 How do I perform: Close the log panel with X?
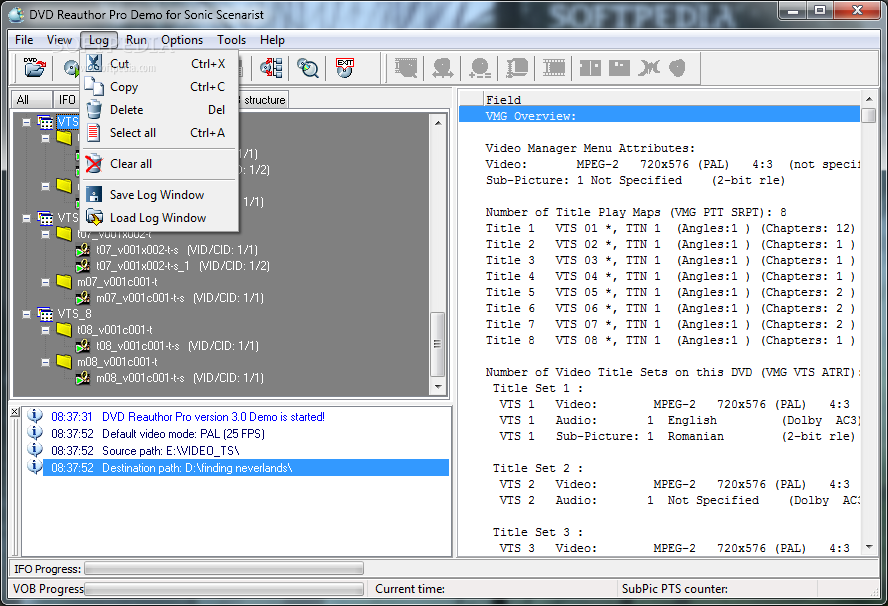[15, 412]
